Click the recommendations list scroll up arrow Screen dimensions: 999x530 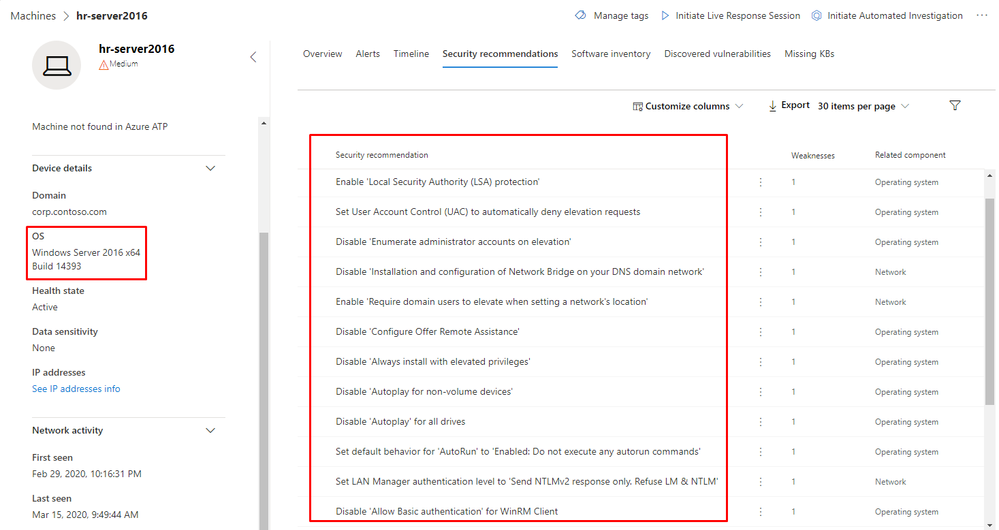(989, 175)
